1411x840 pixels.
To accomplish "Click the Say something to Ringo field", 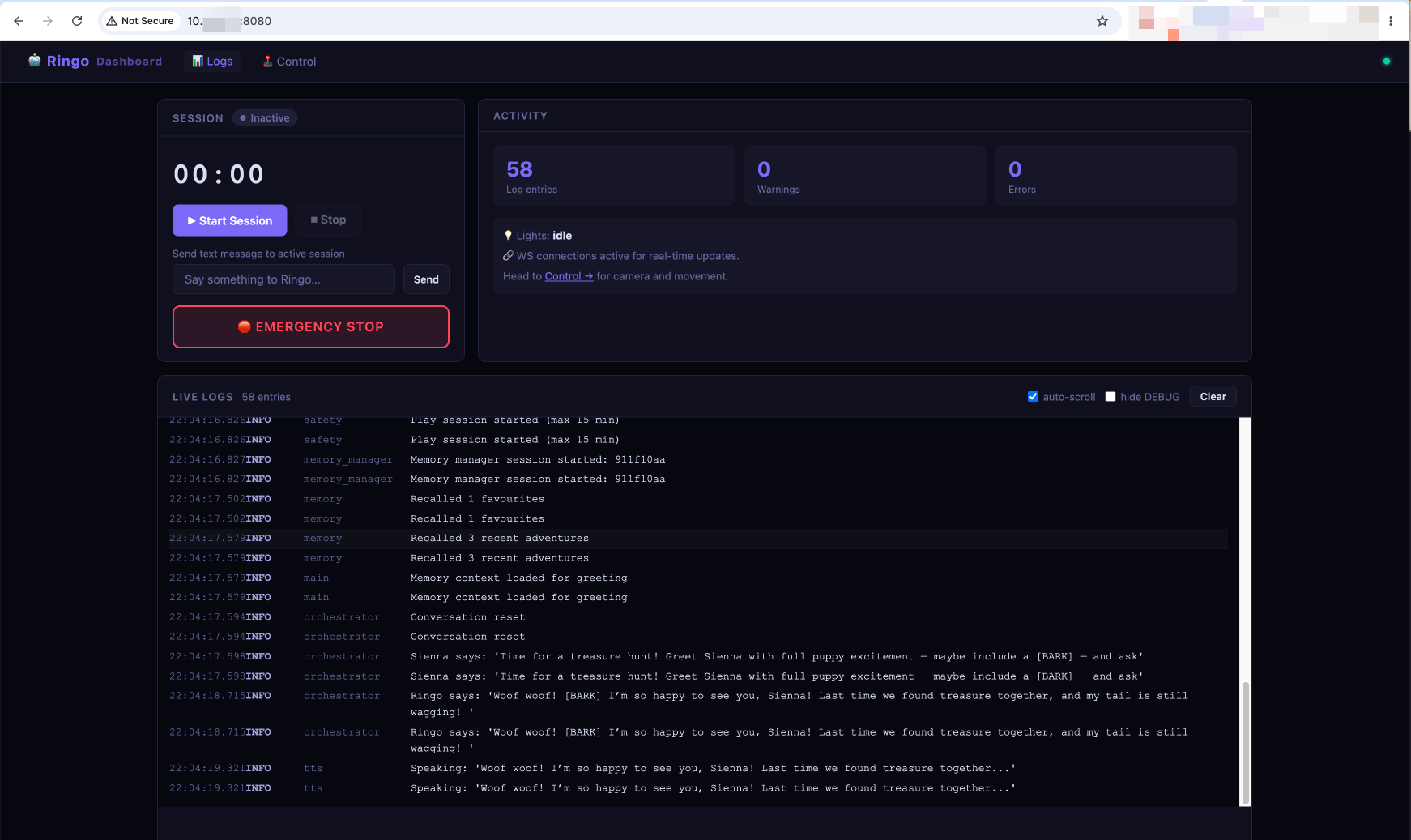I will (283, 279).
